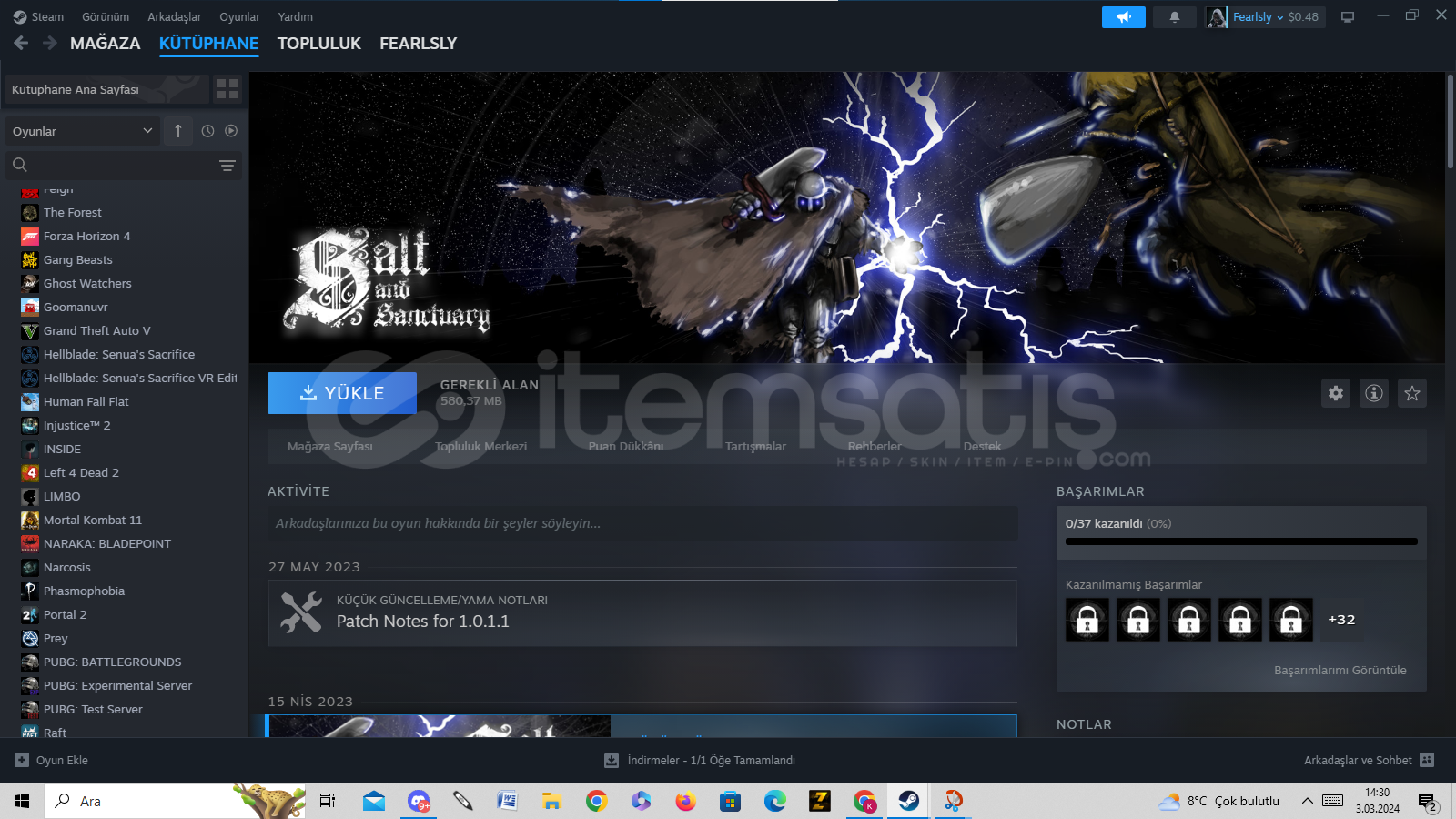Image resolution: width=1456 pixels, height=819 pixels.
Task: Open Tartışmalar link
Action: point(755,446)
